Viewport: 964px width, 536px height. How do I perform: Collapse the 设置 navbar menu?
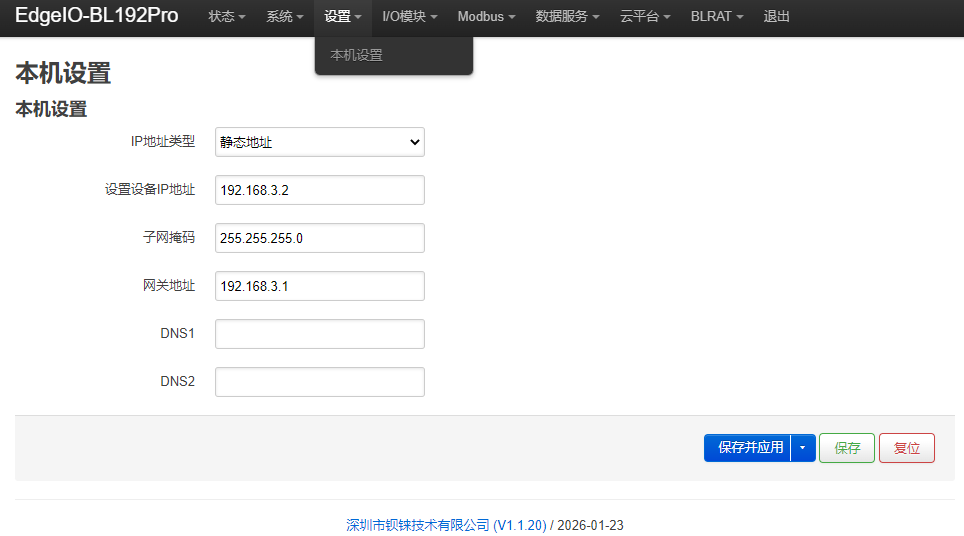click(342, 17)
